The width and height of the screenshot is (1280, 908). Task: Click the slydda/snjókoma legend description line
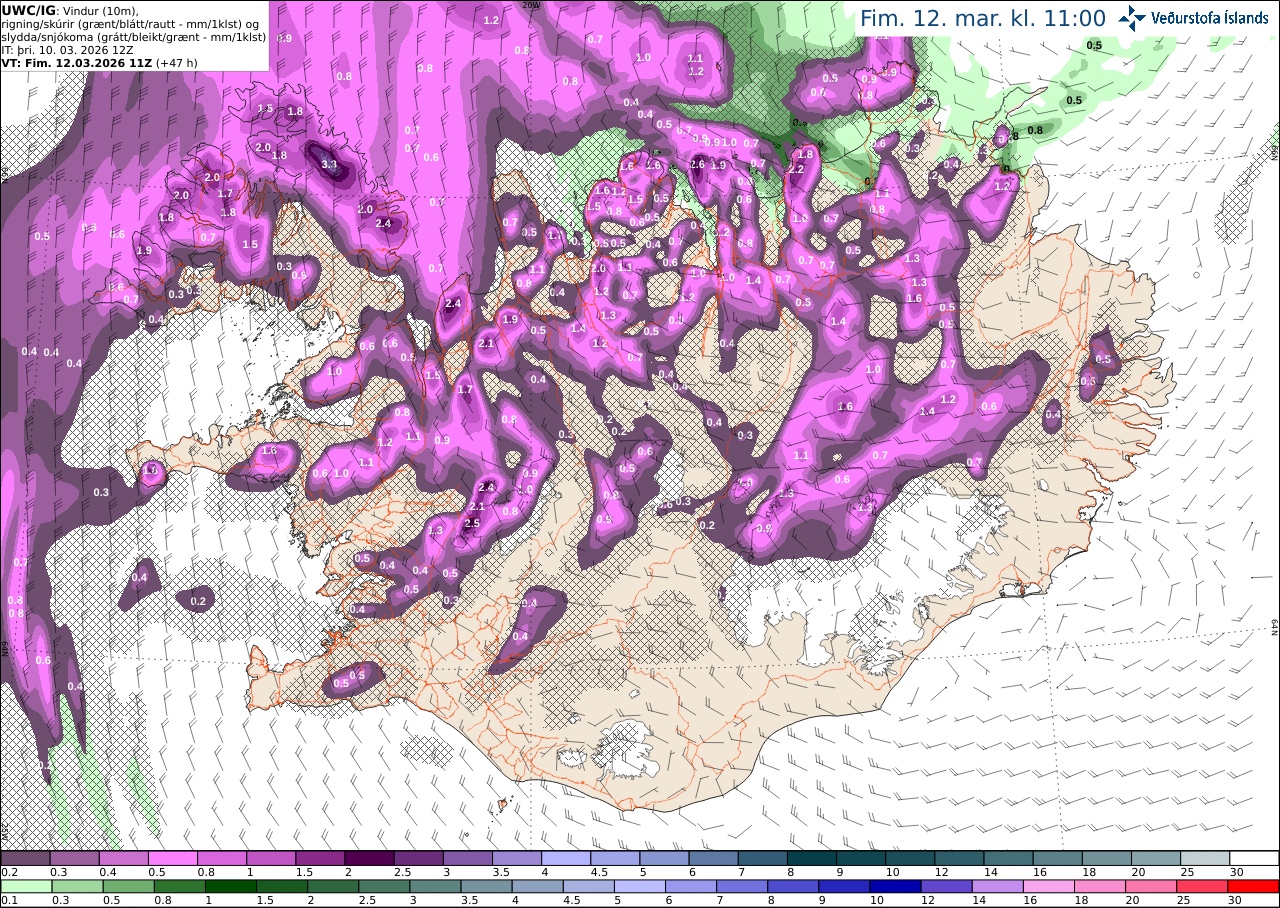pos(134,36)
